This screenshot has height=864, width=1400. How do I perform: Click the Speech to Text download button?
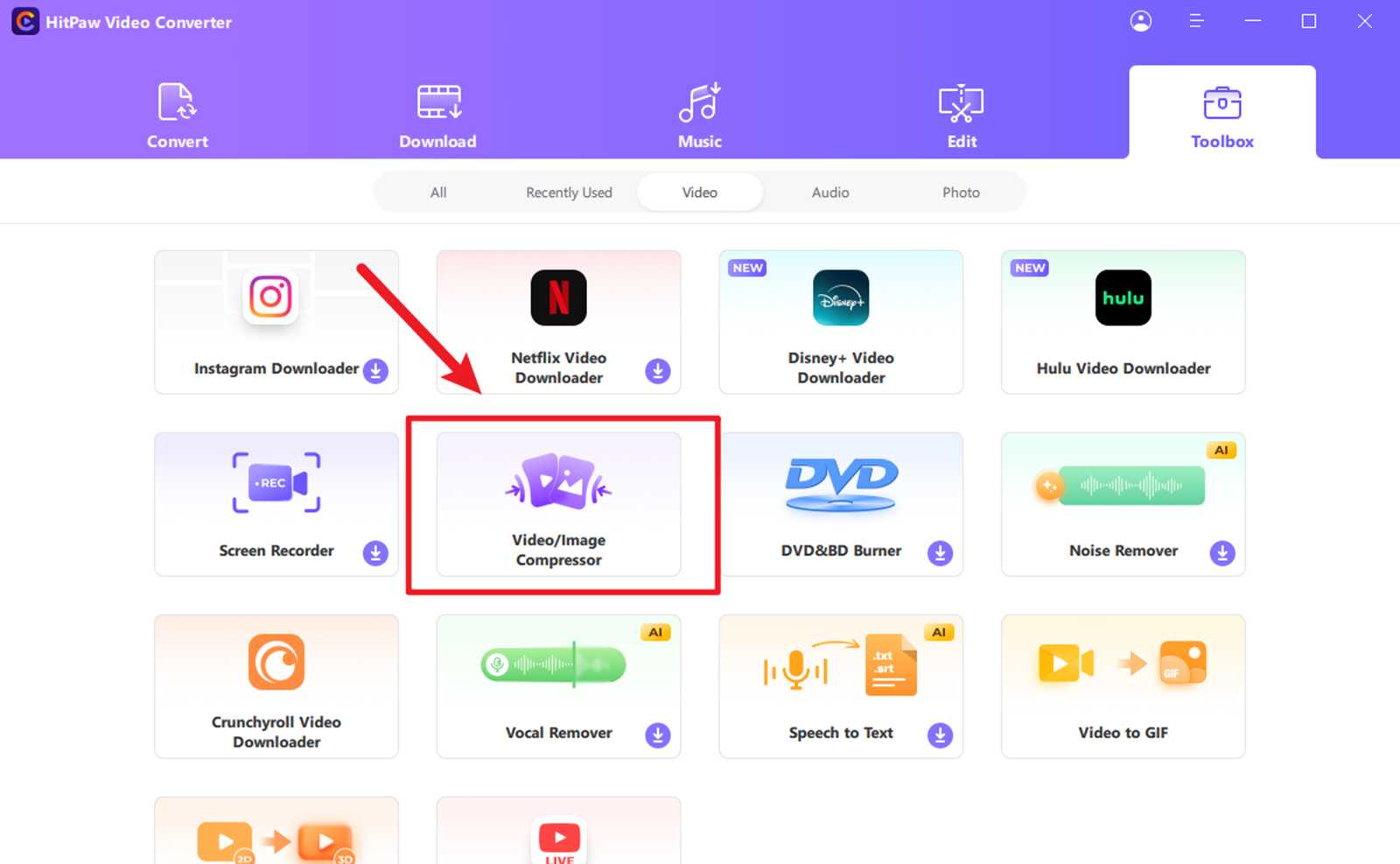tap(940, 735)
